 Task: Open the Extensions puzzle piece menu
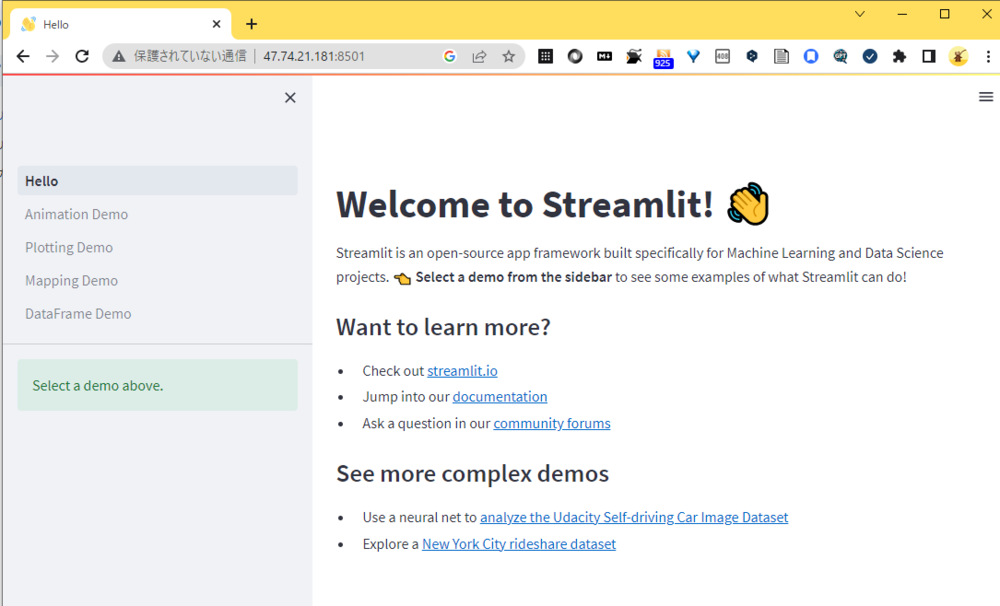tap(899, 57)
